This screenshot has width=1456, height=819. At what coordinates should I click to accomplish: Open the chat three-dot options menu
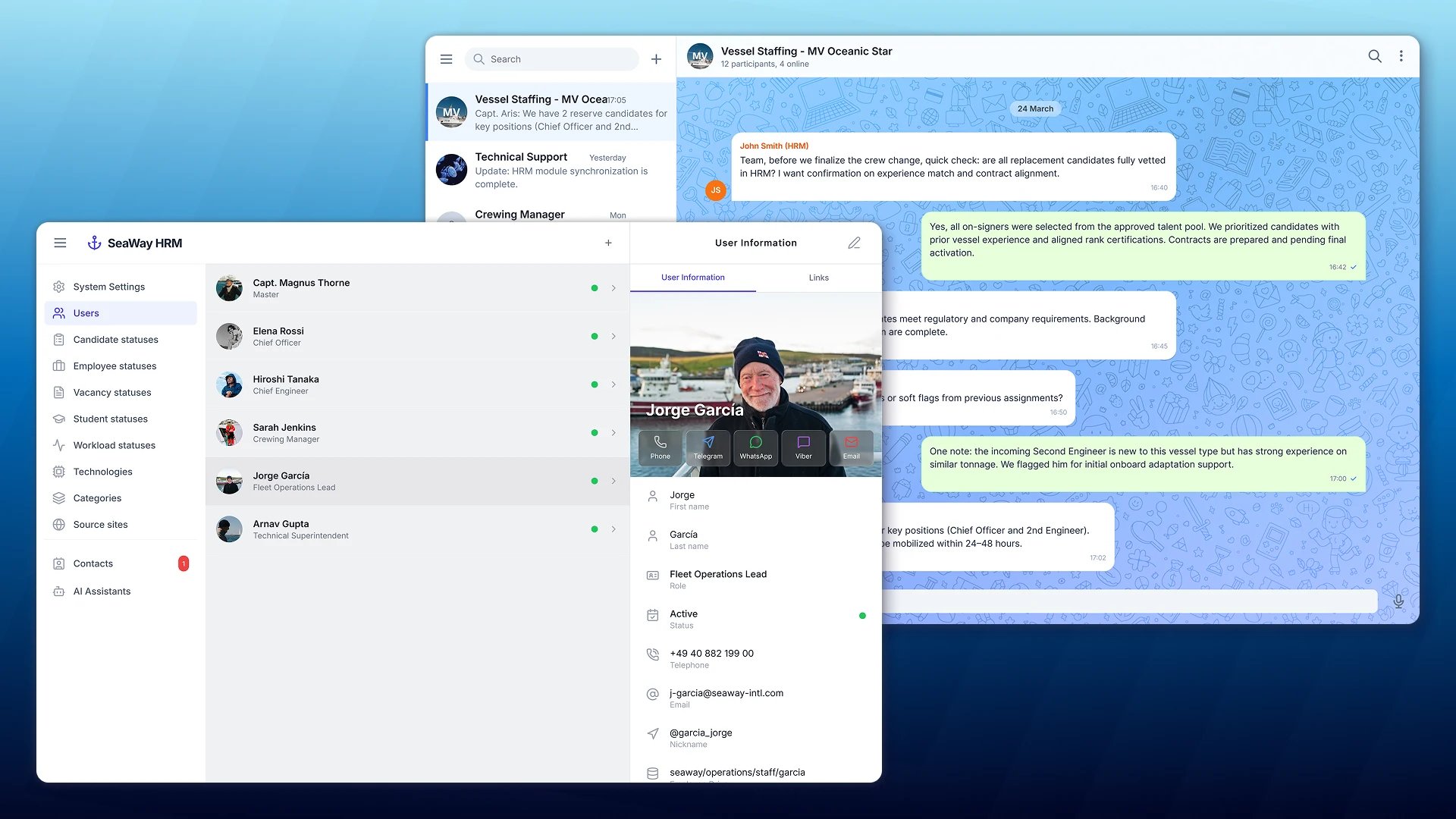click(1401, 56)
